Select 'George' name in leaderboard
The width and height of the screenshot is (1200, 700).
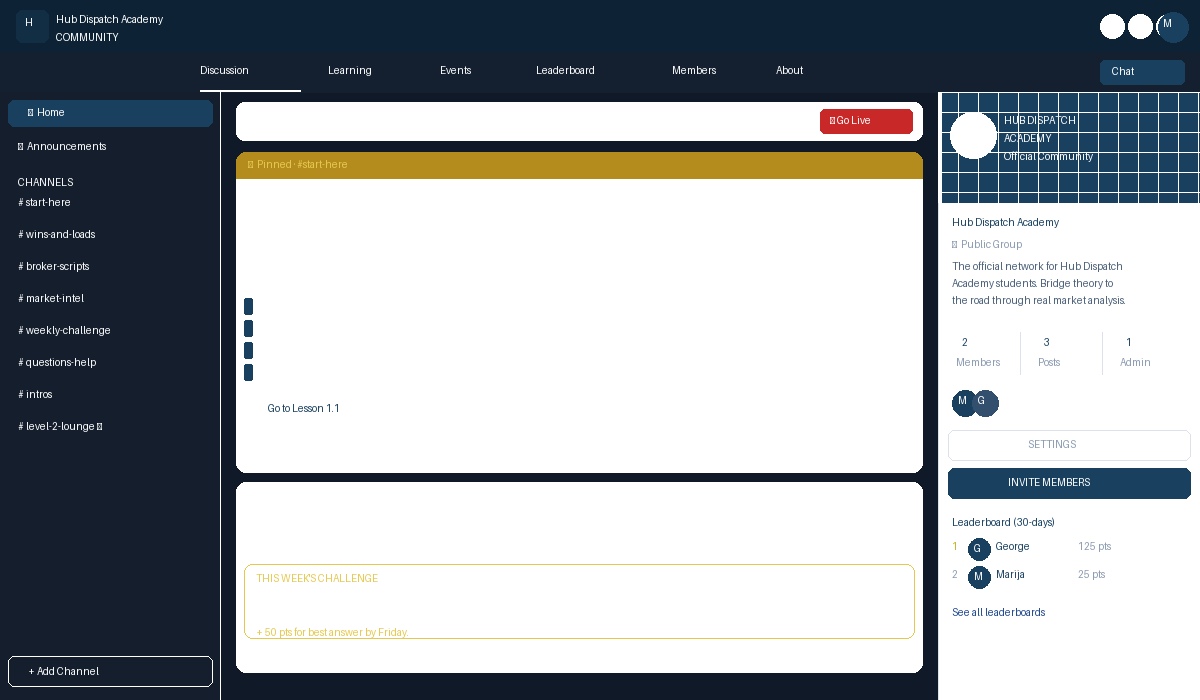1012,547
